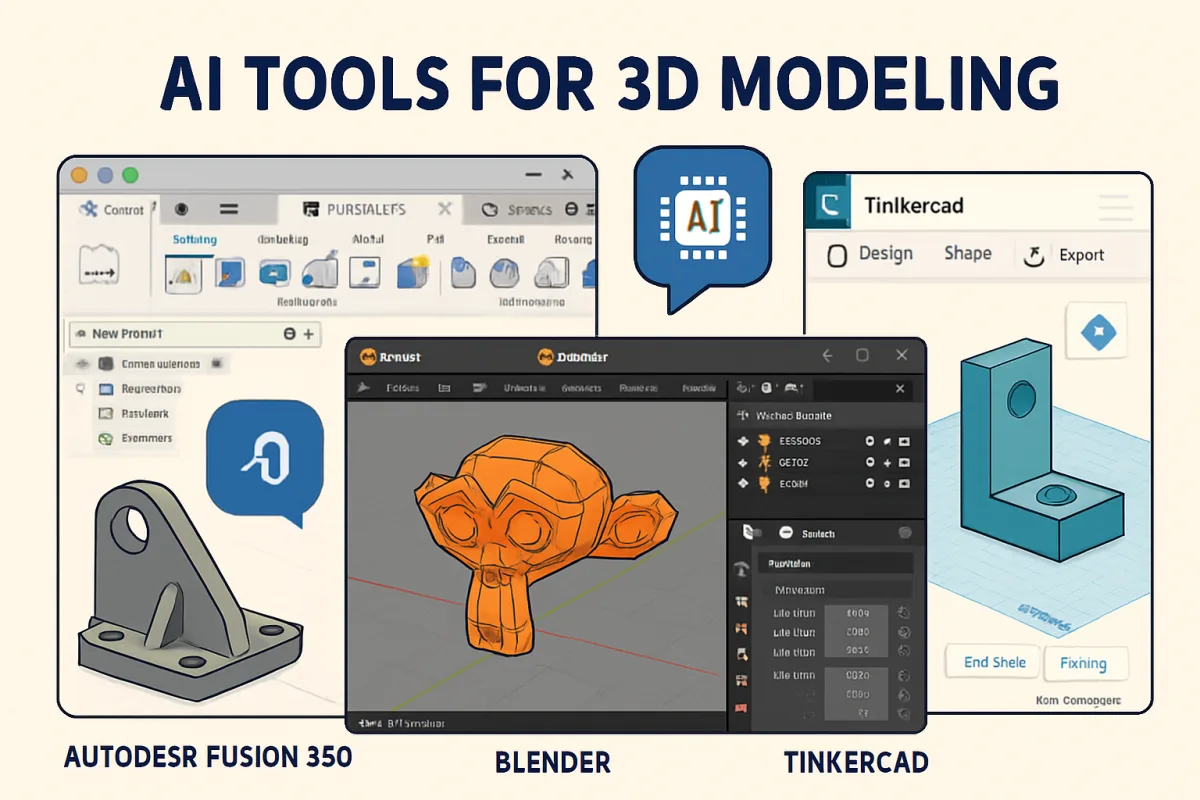Toggle the circle visibility dot for ECOBf
The width and height of the screenshot is (1200, 800).
(870, 485)
